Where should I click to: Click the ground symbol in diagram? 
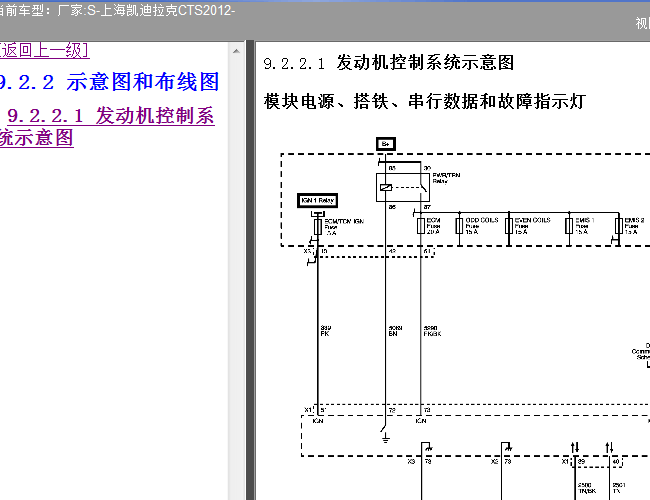386,437
